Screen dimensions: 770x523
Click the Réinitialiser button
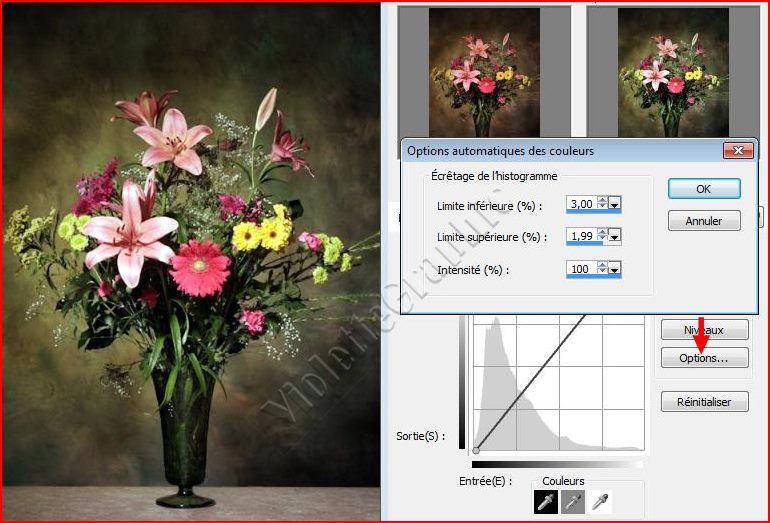[x=704, y=402]
